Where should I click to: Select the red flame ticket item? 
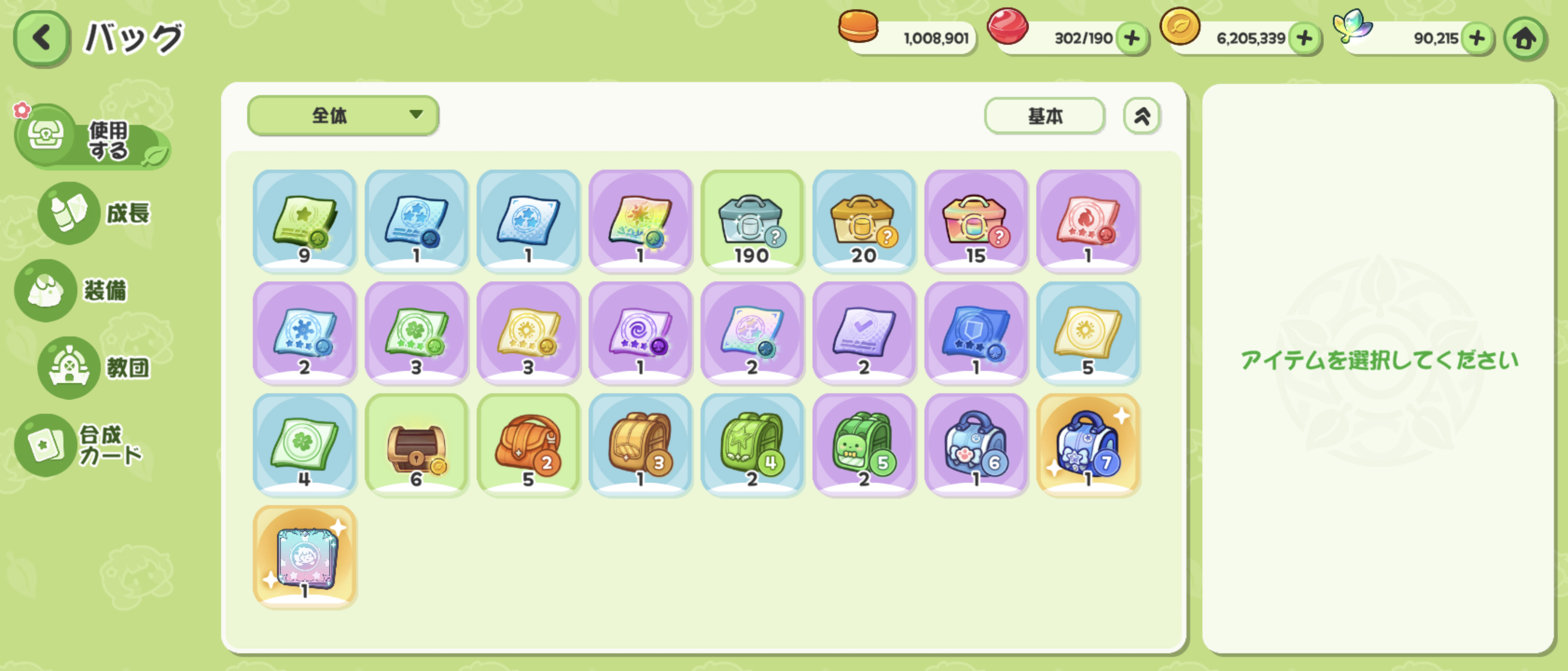1088,222
